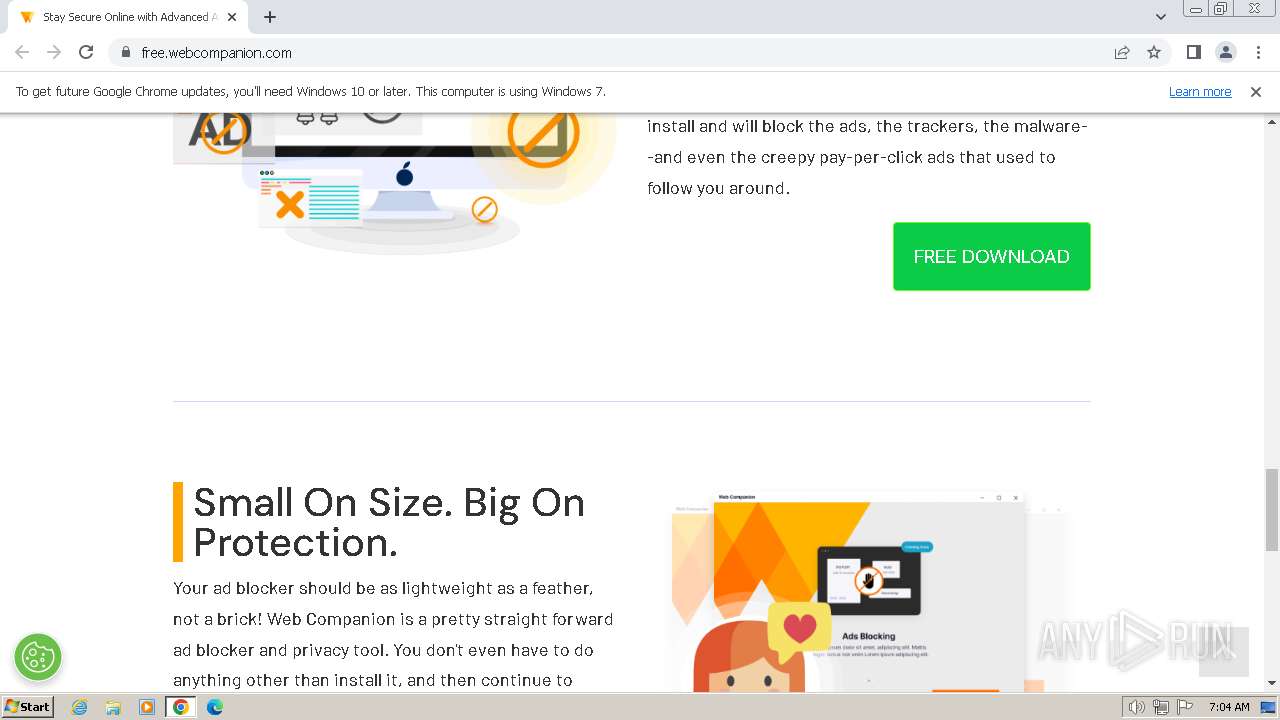
Task: Open the volume speaker tray icon
Action: coord(1137,707)
